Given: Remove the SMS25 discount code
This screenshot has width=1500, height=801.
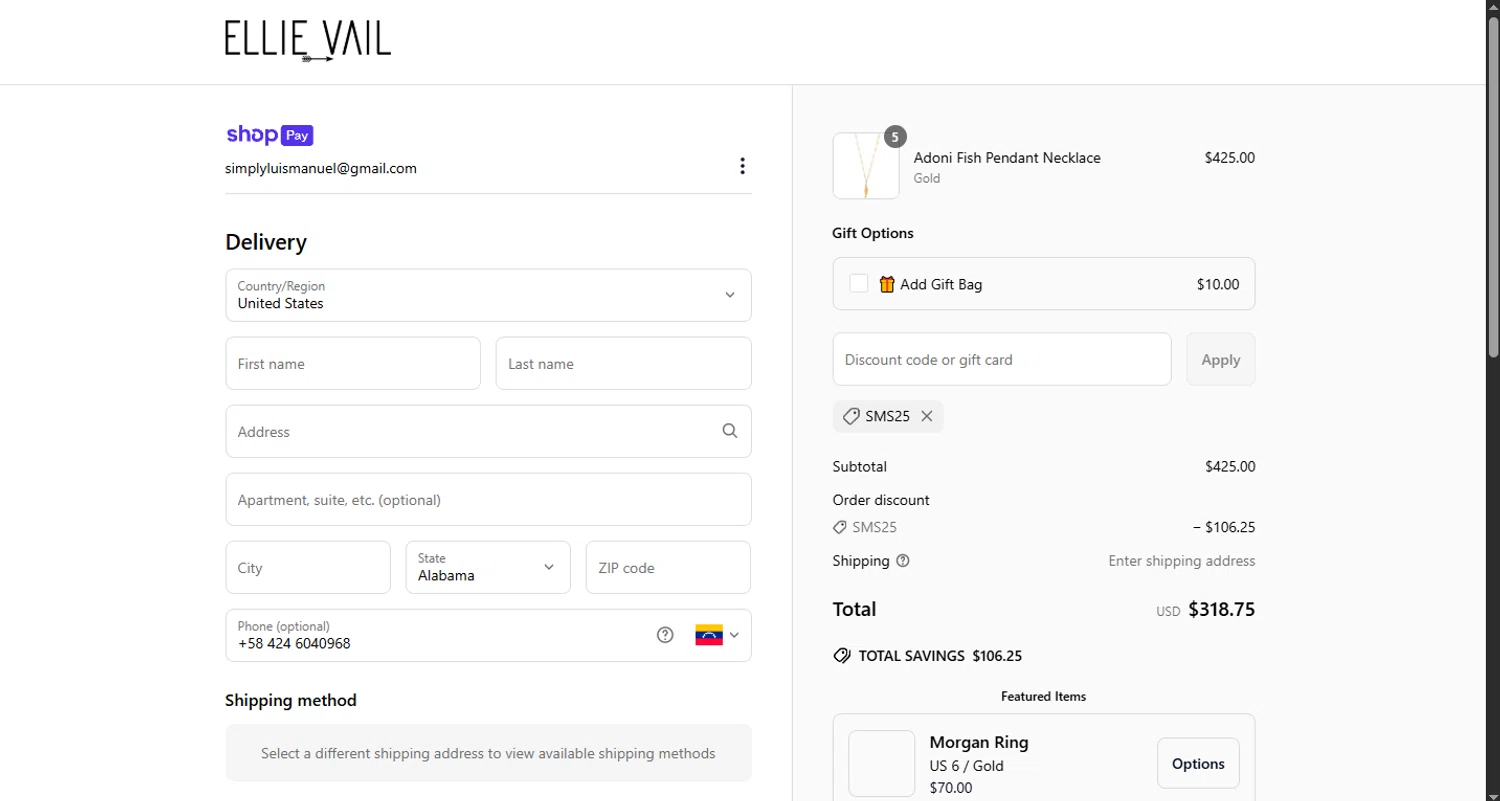Looking at the screenshot, I should (927, 416).
